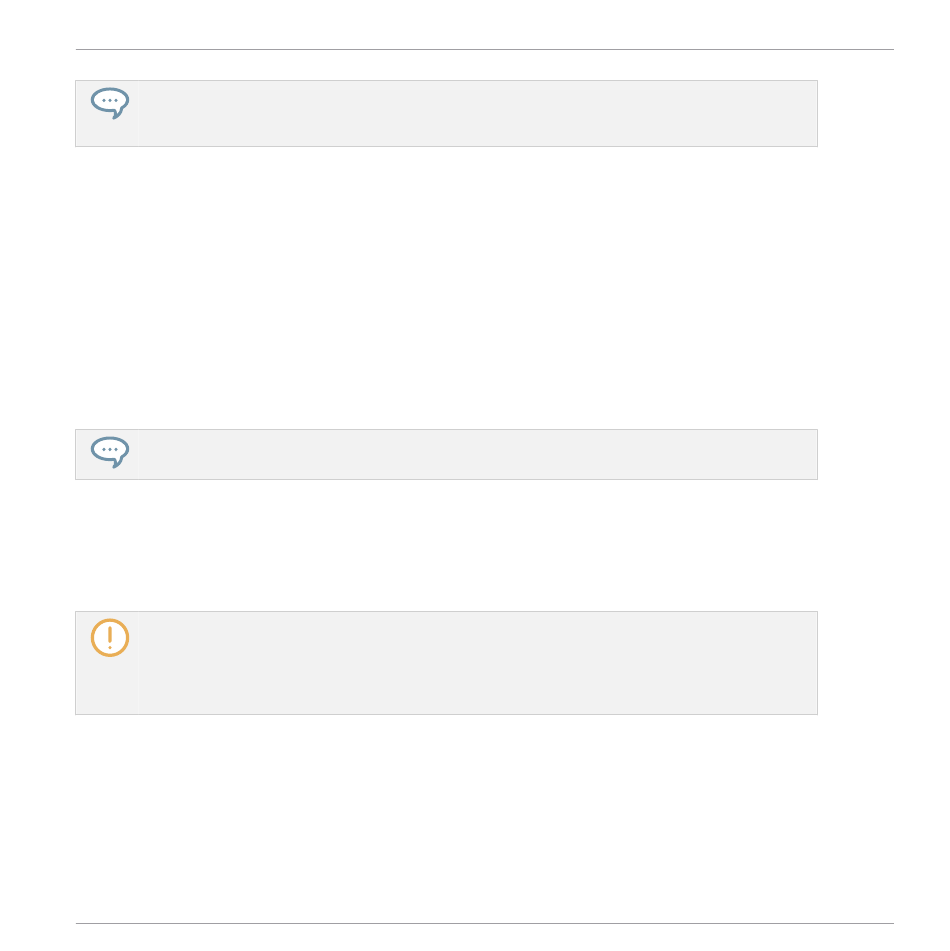Click the empty space beneath the warning box
950x951 pixels.
[x=446, y=819]
